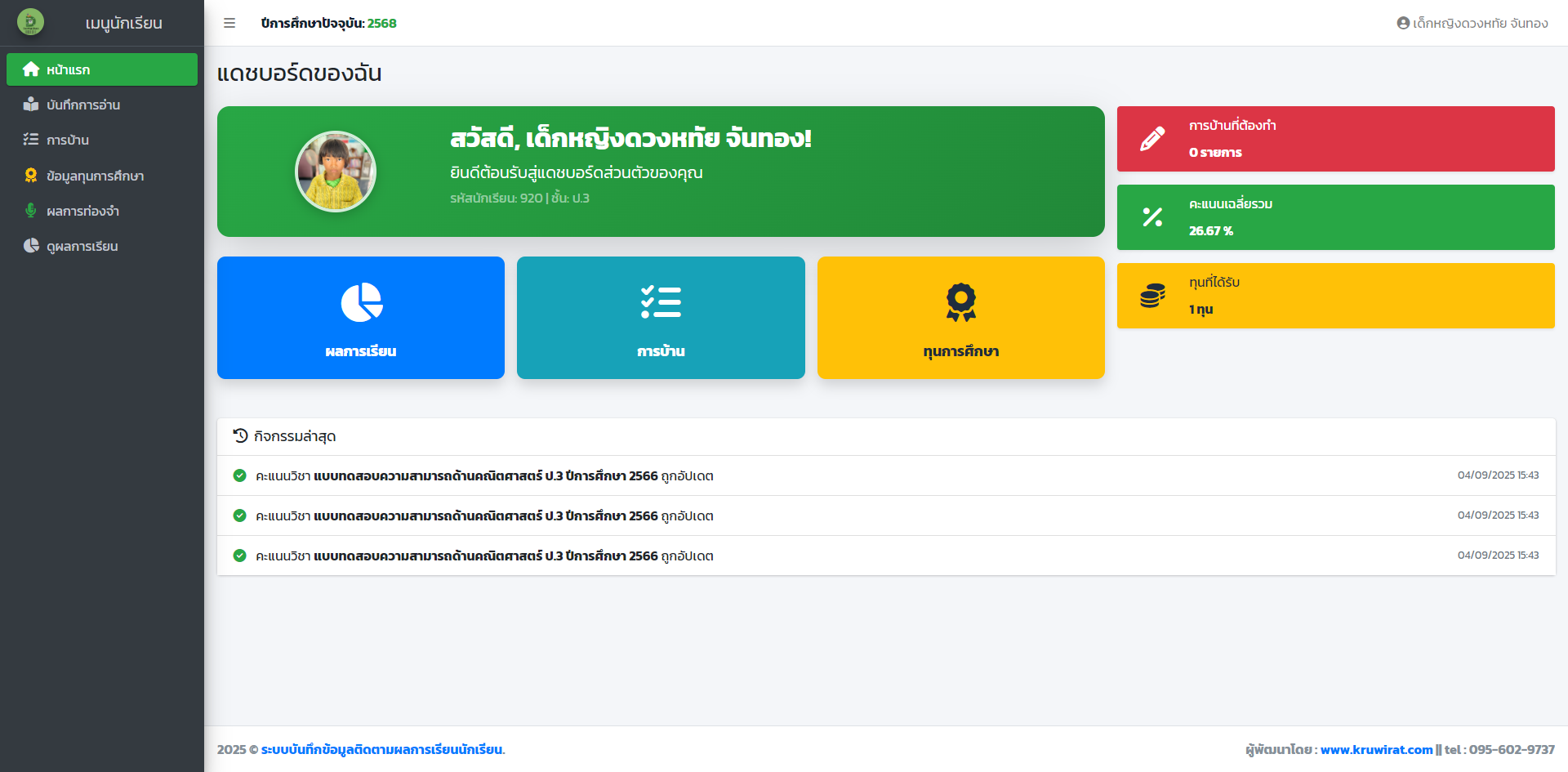Screen dimensions: 1568x772
Task: Click the hamburger menu icon
Action: [229, 23]
